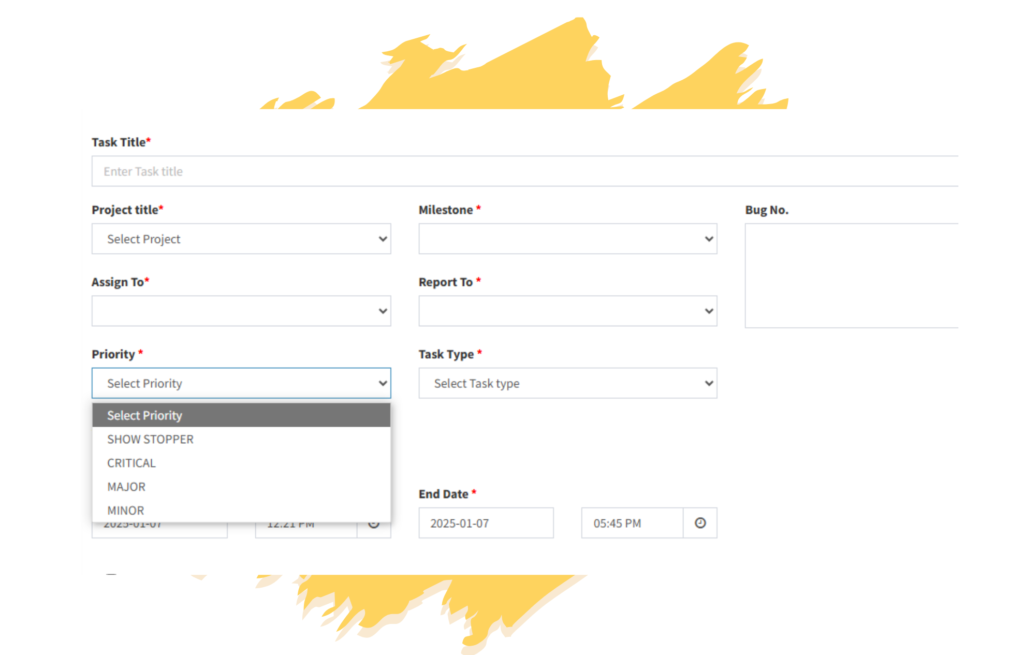The width and height of the screenshot is (1024, 655).
Task: Click inside the Bug No. text area
Action: (x=850, y=275)
